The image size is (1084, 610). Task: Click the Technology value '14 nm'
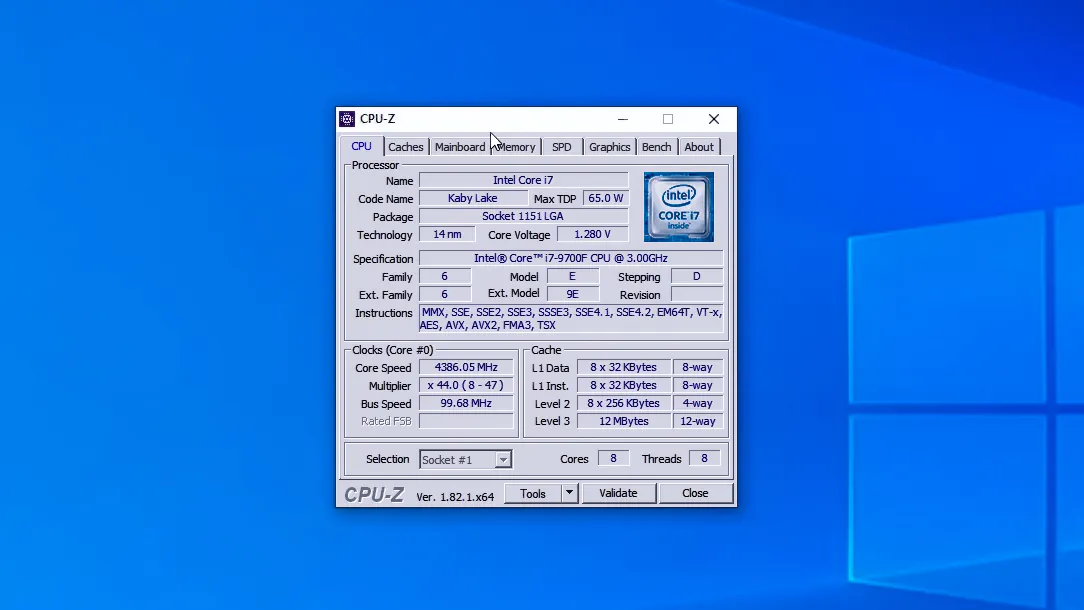[447, 234]
